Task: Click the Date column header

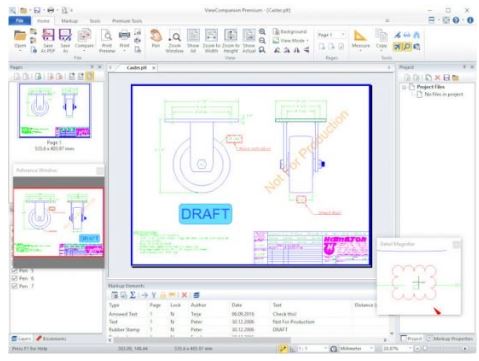Action: tap(237, 305)
